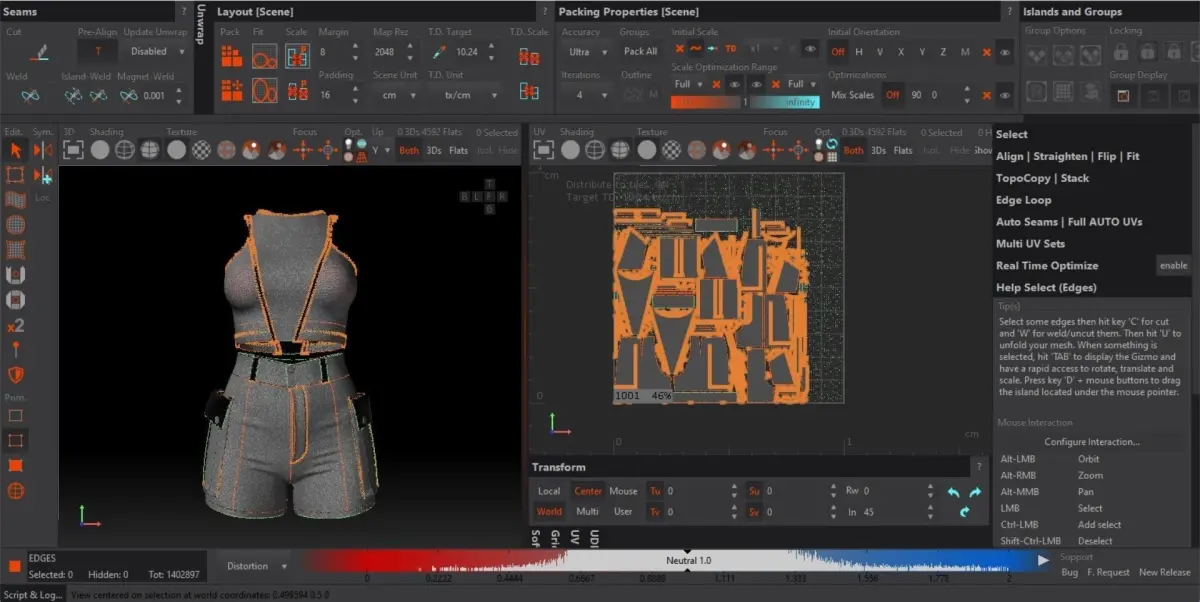Toggle Both display mode in 3D view
1200x602 pixels.
(409, 150)
